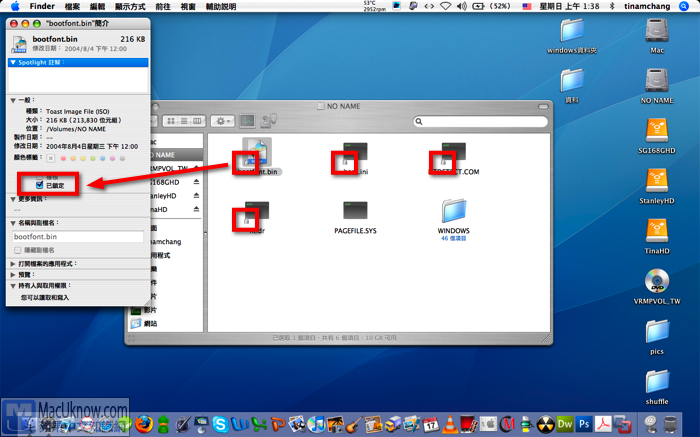Launch Photoshop from the Dock
Image resolution: width=700 pixels, height=437 pixels.
pyautogui.click(x=584, y=424)
